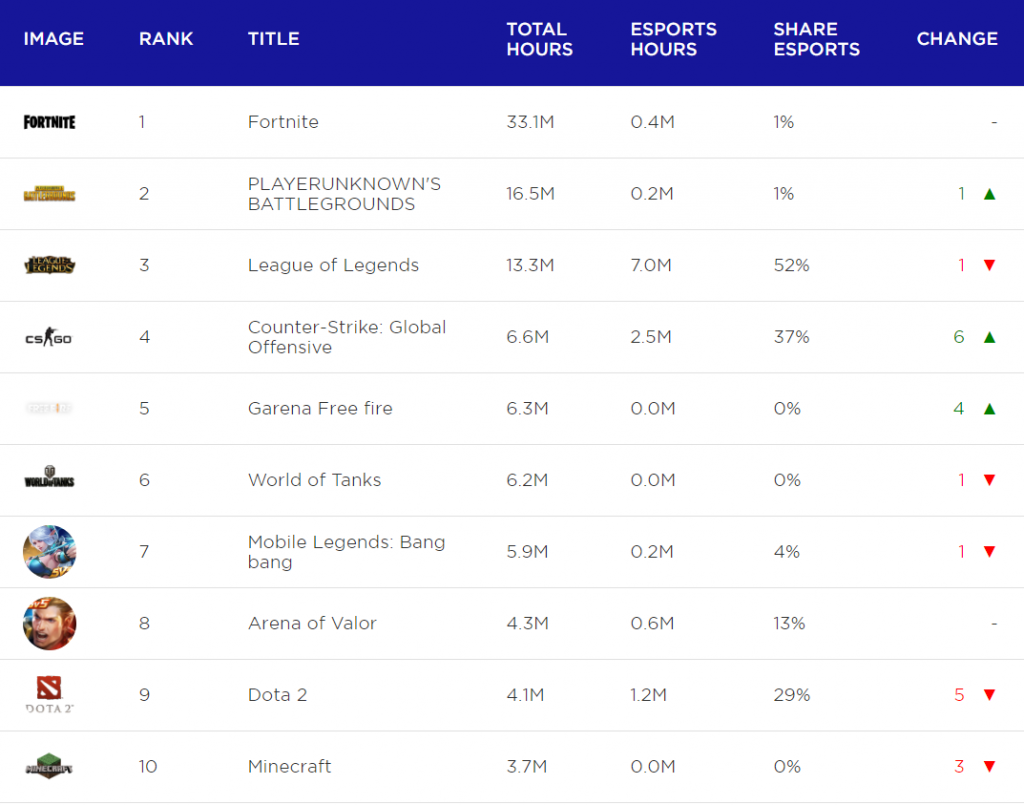Select the 33.1M total hours value

click(x=530, y=122)
